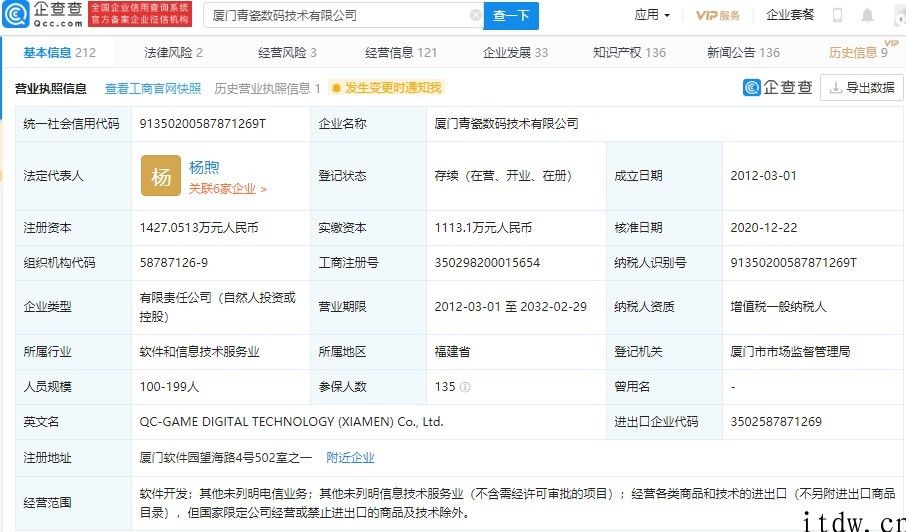The width and height of the screenshot is (906, 532).
Task: Click region value 福建省
Action: (452, 351)
